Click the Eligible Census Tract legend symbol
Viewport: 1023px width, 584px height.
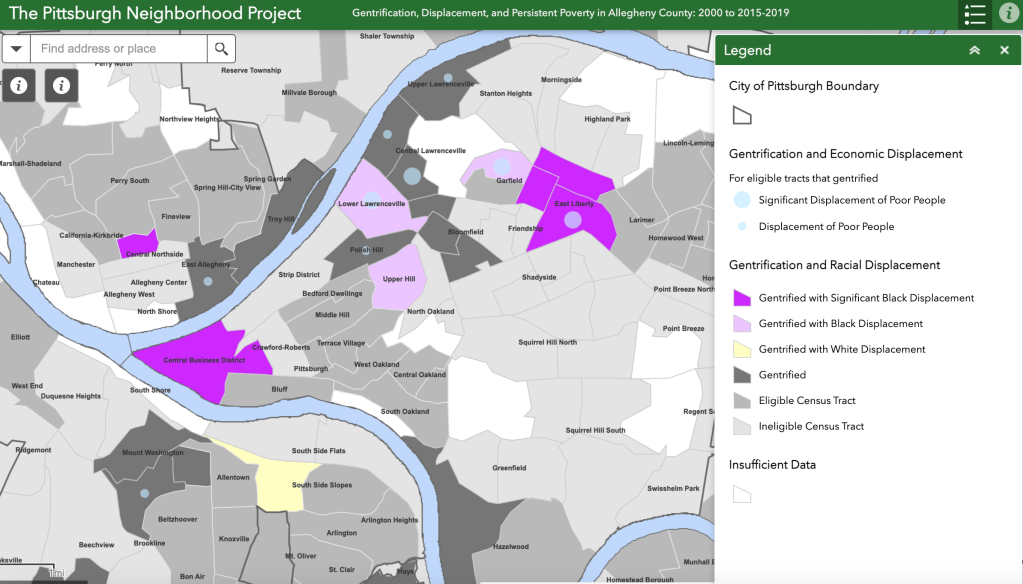pos(741,400)
